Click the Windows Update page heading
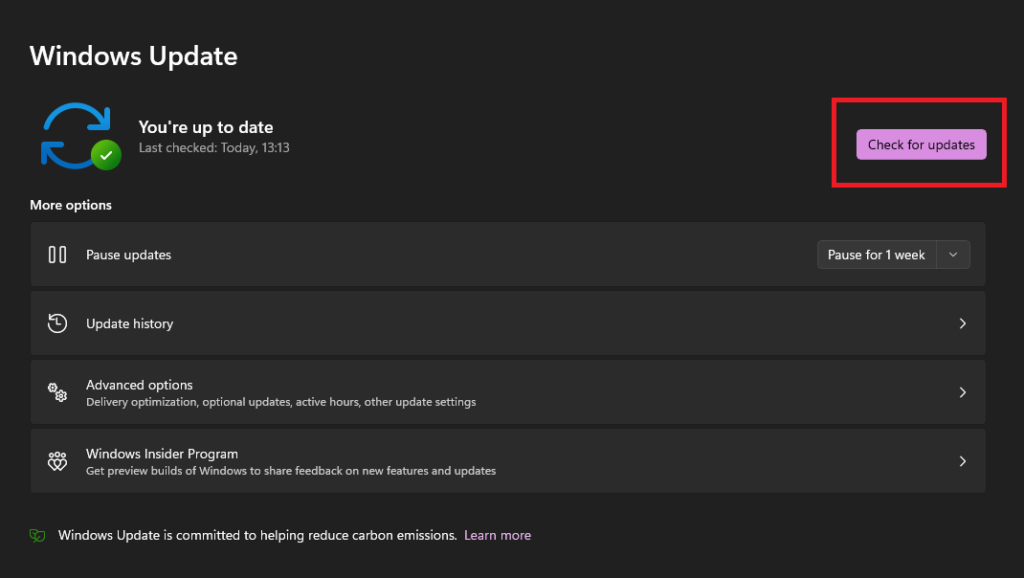The width and height of the screenshot is (1024, 578). (133, 56)
